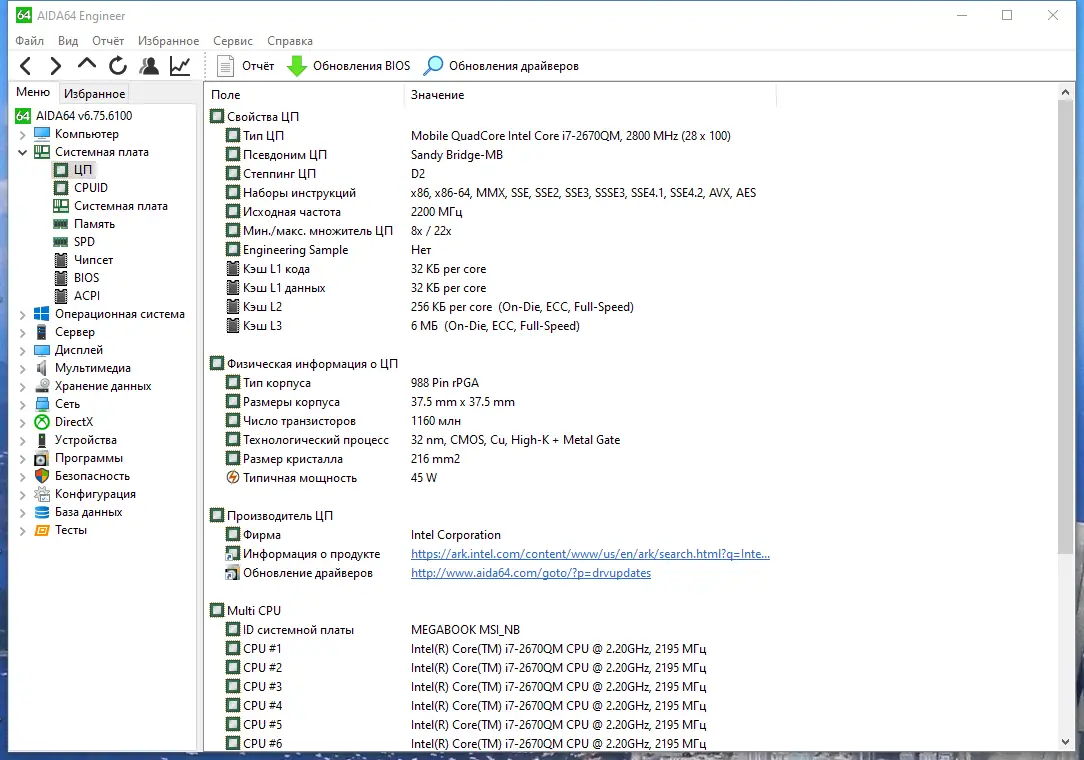Image resolution: width=1084 pixels, height=760 pixels.
Task: Select the users icon in the toolbar
Action: coord(149,65)
